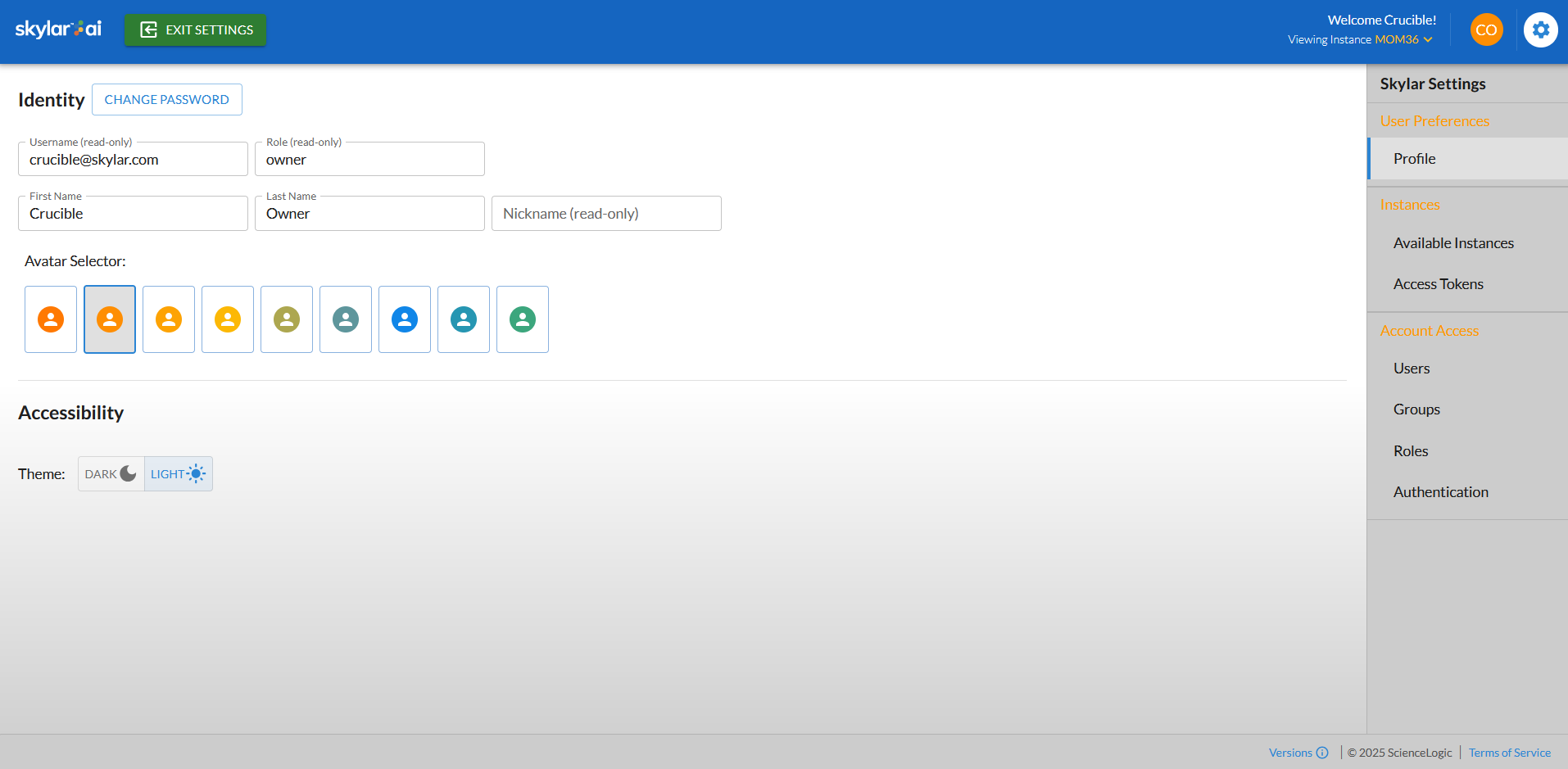Open Available Instances page
The image size is (1568, 769).
pos(1467,243)
